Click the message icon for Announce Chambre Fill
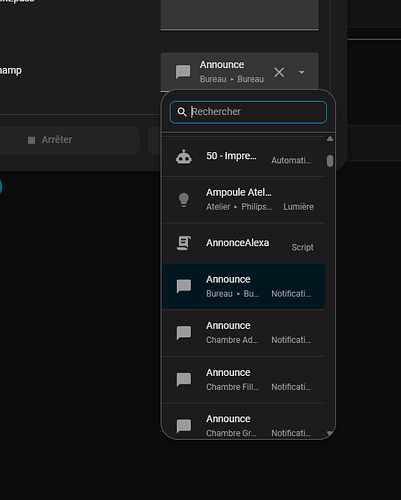Viewport: 401px width, 500px height. pos(184,379)
